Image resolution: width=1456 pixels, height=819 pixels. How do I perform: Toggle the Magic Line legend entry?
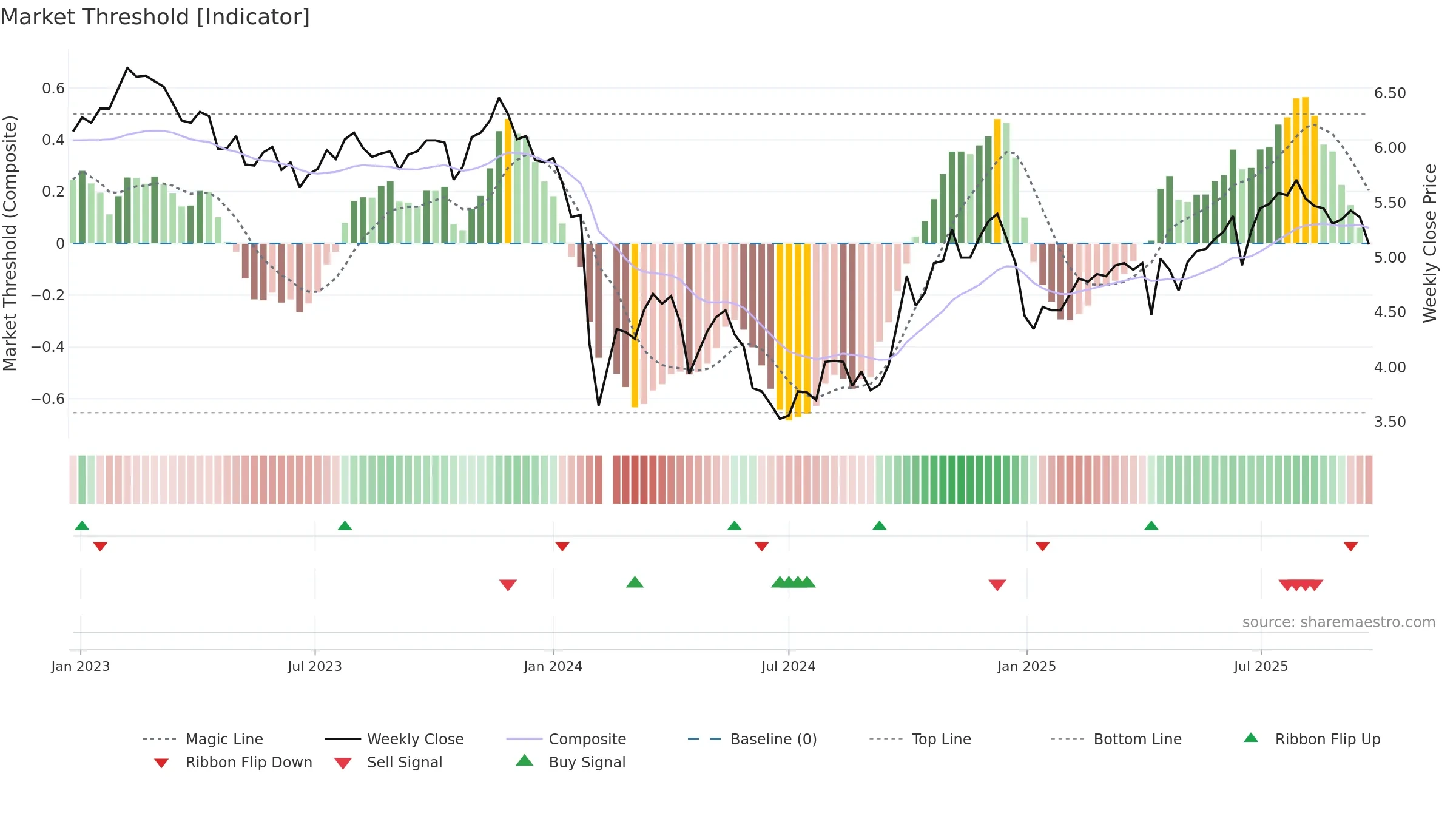203,739
